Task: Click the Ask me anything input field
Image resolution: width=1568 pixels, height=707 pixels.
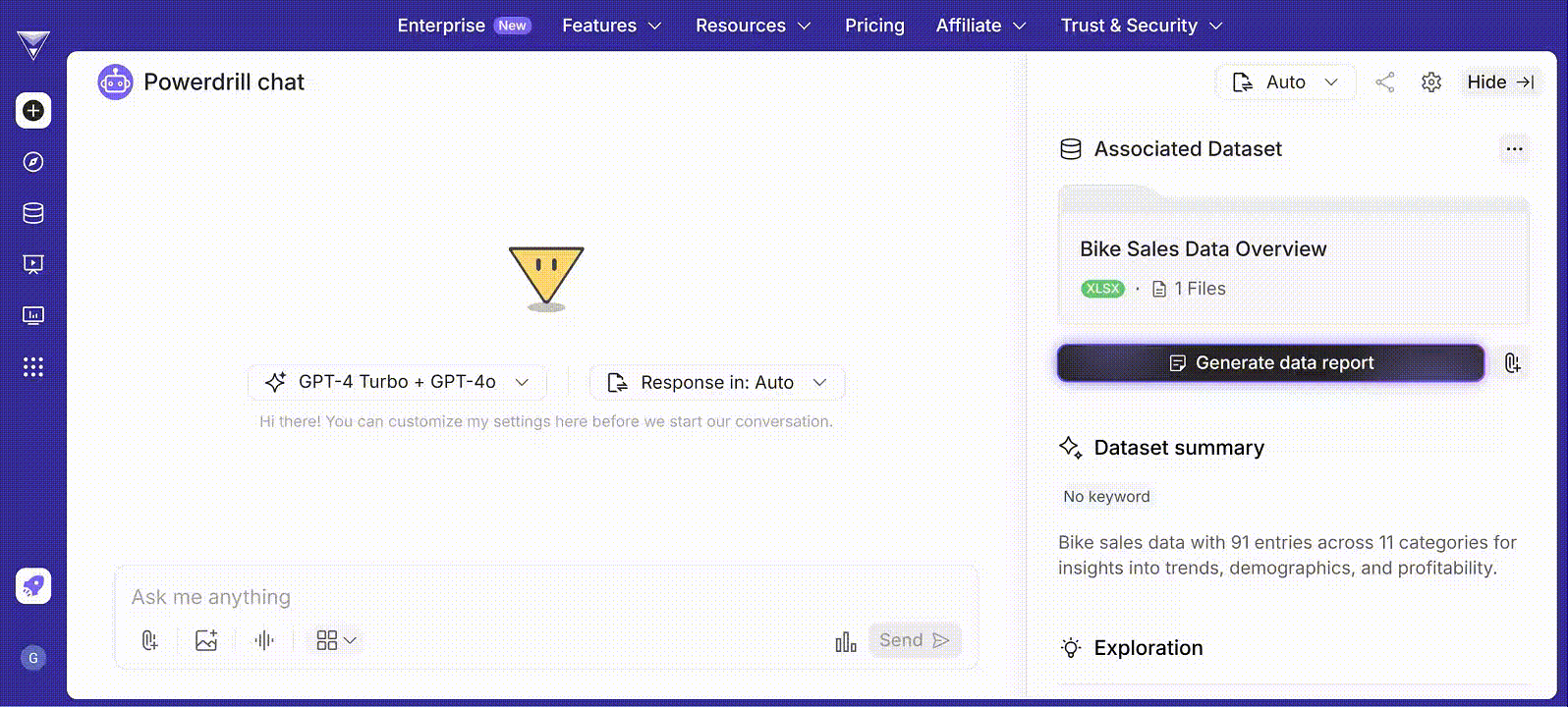Action: [x=545, y=597]
